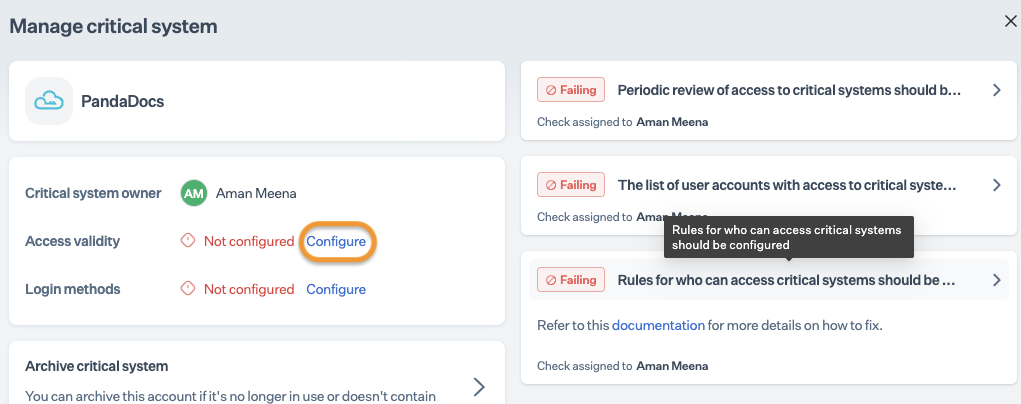Click the Access validity warning icon
Viewport: 1021px width, 404px height.
click(187, 241)
